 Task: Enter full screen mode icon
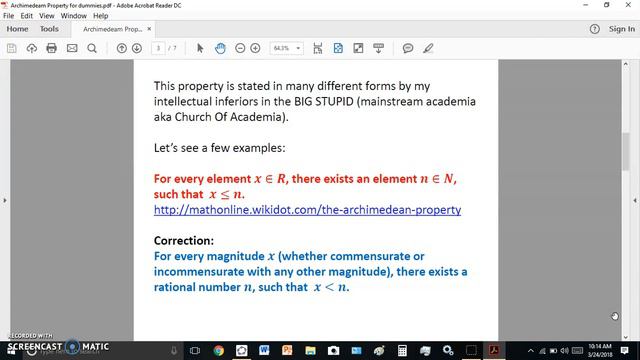[358, 48]
